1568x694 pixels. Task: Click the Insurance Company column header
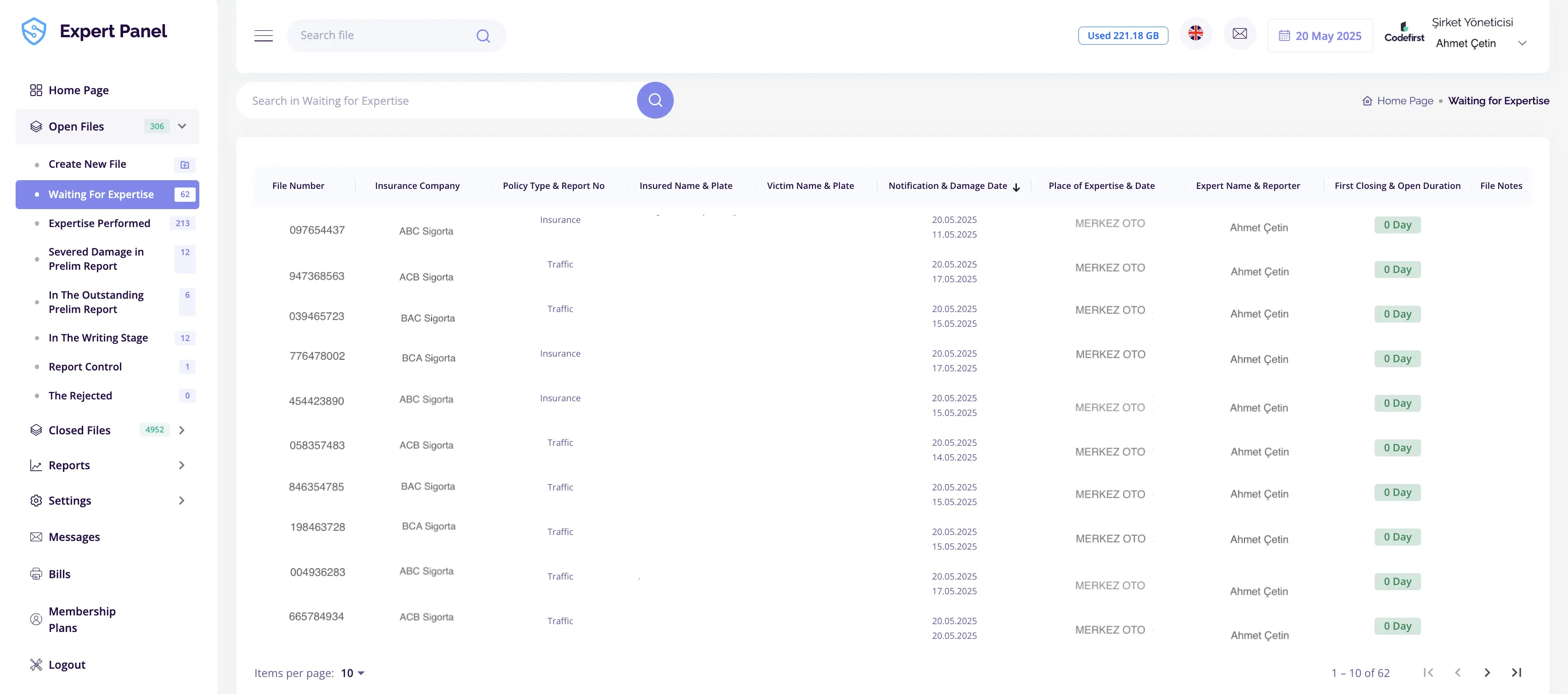click(417, 186)
